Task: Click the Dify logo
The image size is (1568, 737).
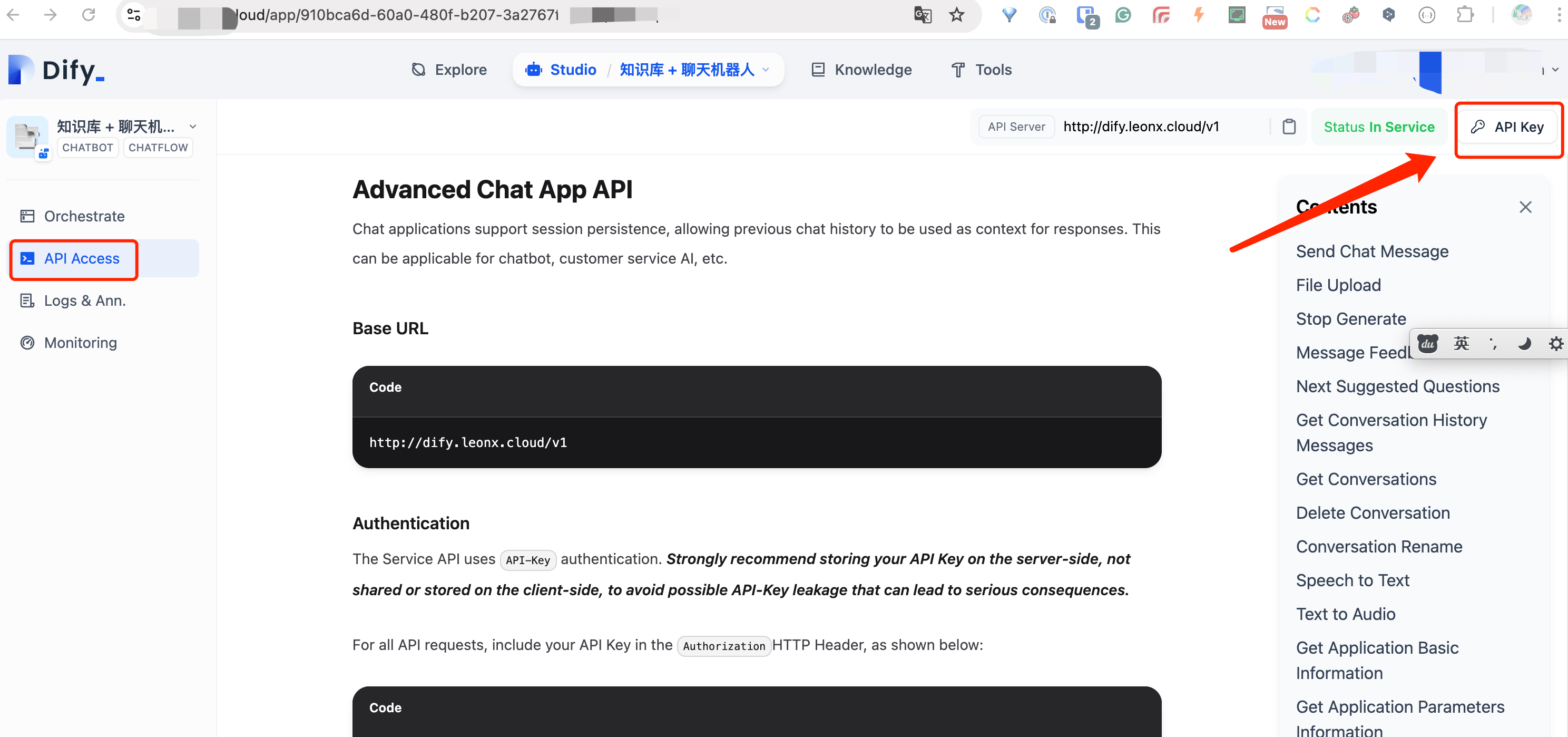Action: (55, 70)
